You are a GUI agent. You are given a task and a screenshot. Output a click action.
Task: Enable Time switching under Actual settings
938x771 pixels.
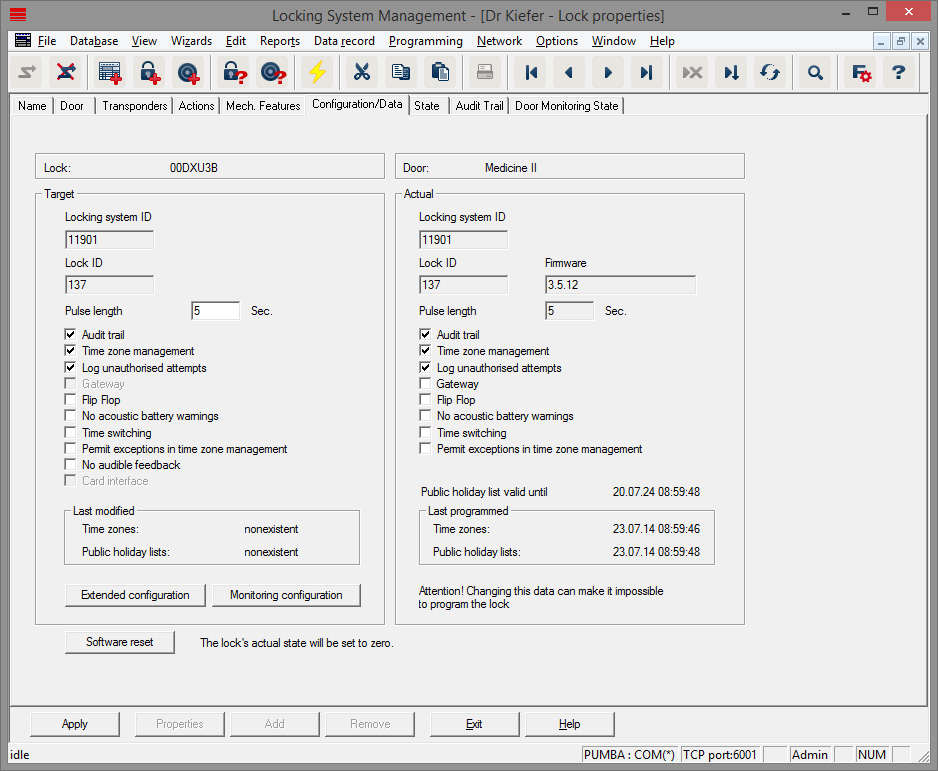point(424,431)
